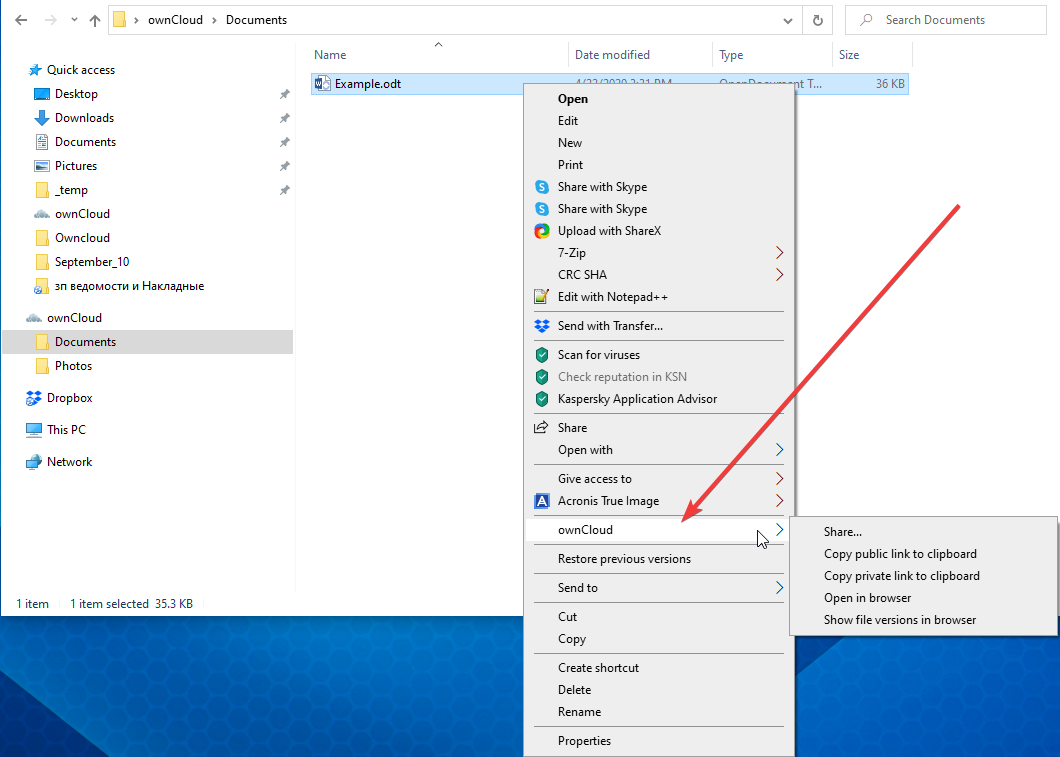Expand the Open with submenu

[x=779, y=450]
